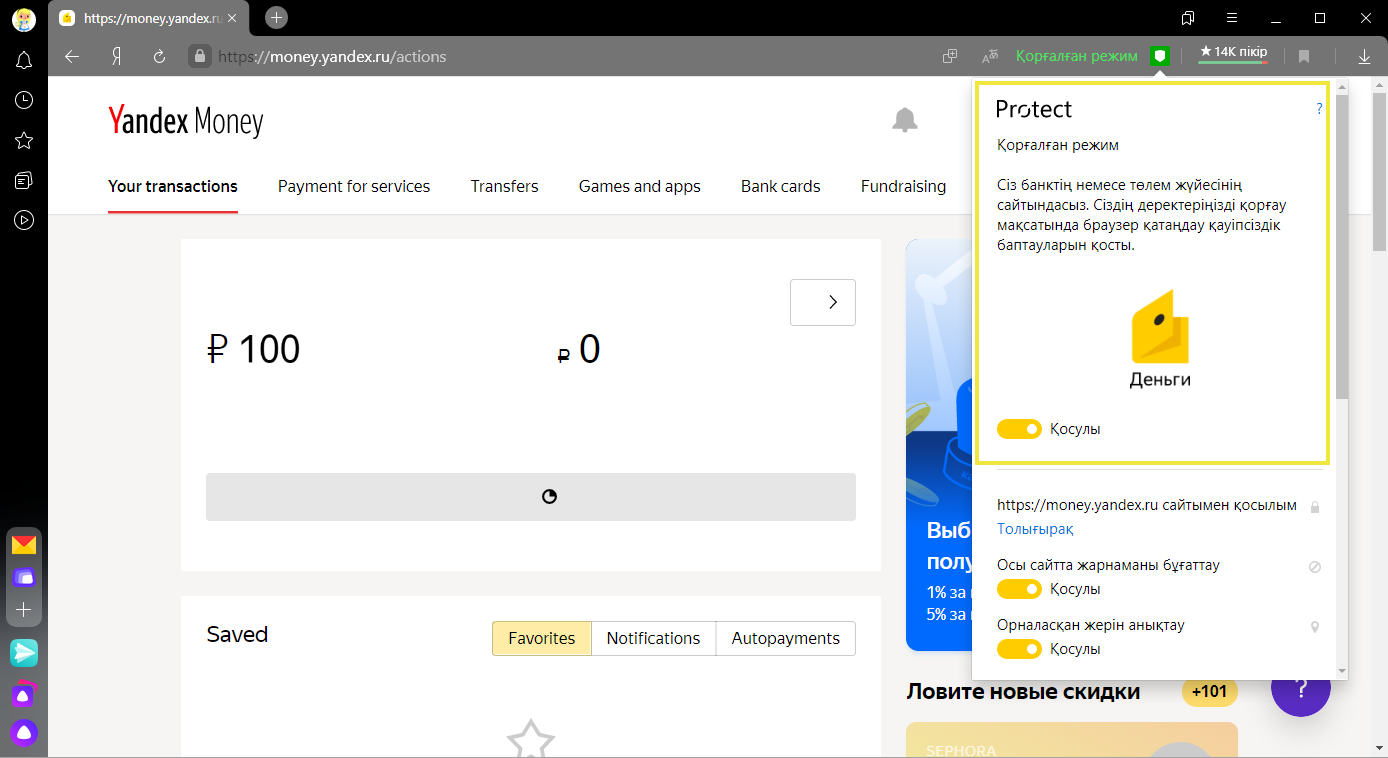The image size is (1388, 758).
Task: Click the green Protect shield icon
Action: 1159,56
